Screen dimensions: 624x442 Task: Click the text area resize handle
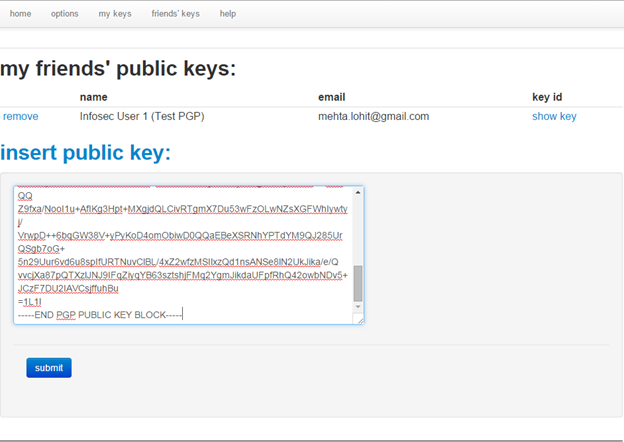click(359, 319)
